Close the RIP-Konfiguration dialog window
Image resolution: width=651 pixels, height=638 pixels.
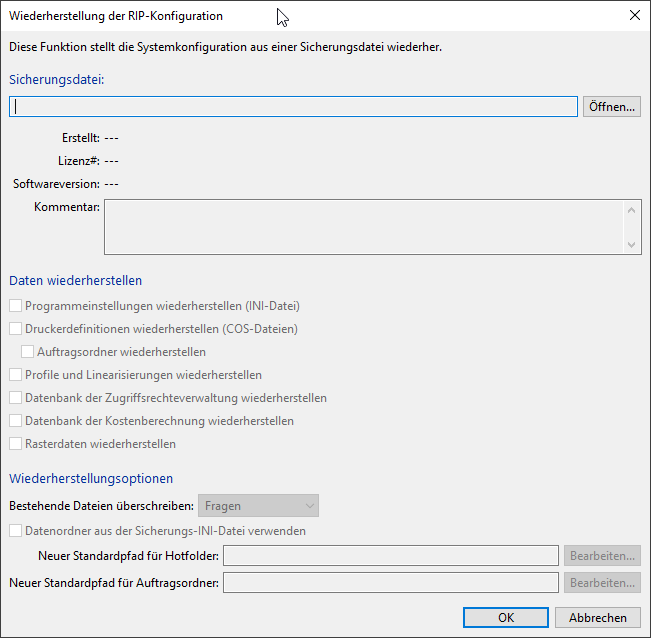tap(634, 16)
